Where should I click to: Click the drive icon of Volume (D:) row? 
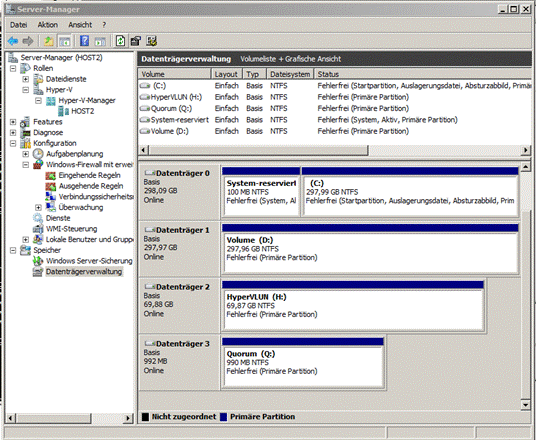point(145,131)
